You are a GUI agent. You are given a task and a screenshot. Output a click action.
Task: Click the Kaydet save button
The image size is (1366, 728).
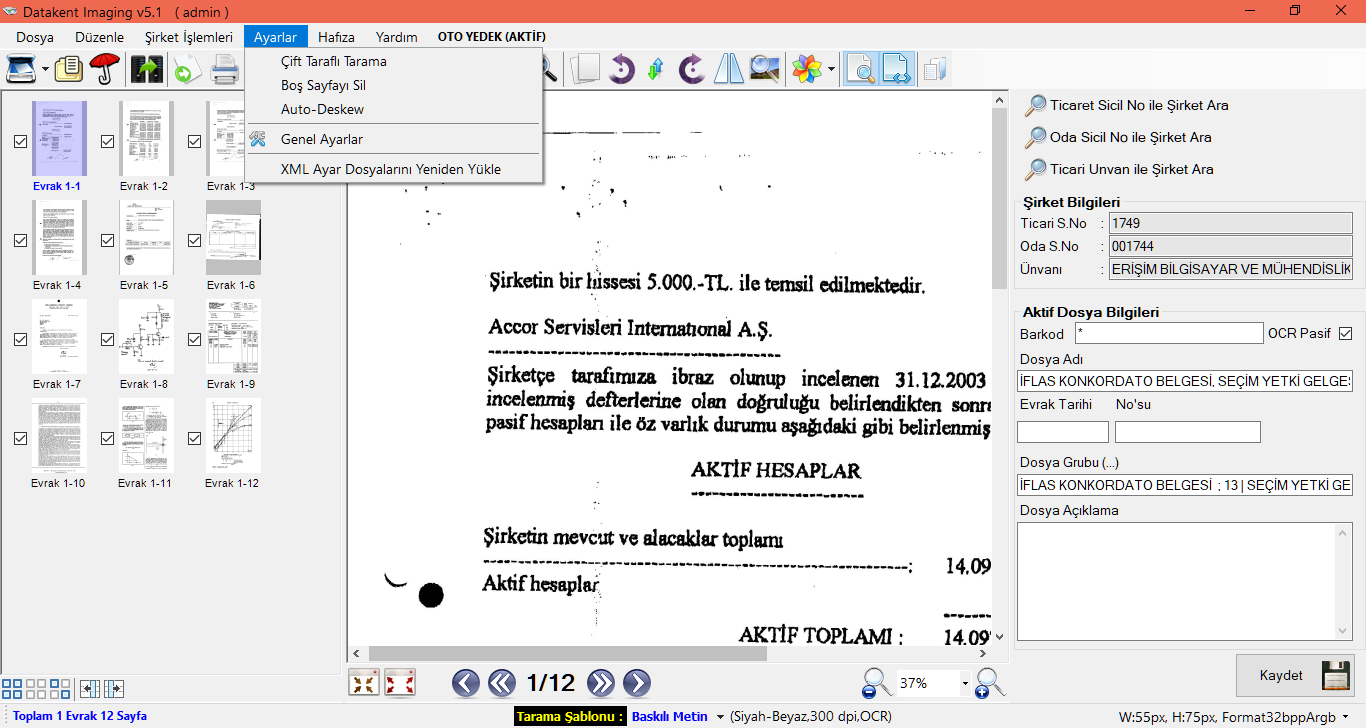coord(1295,675)
